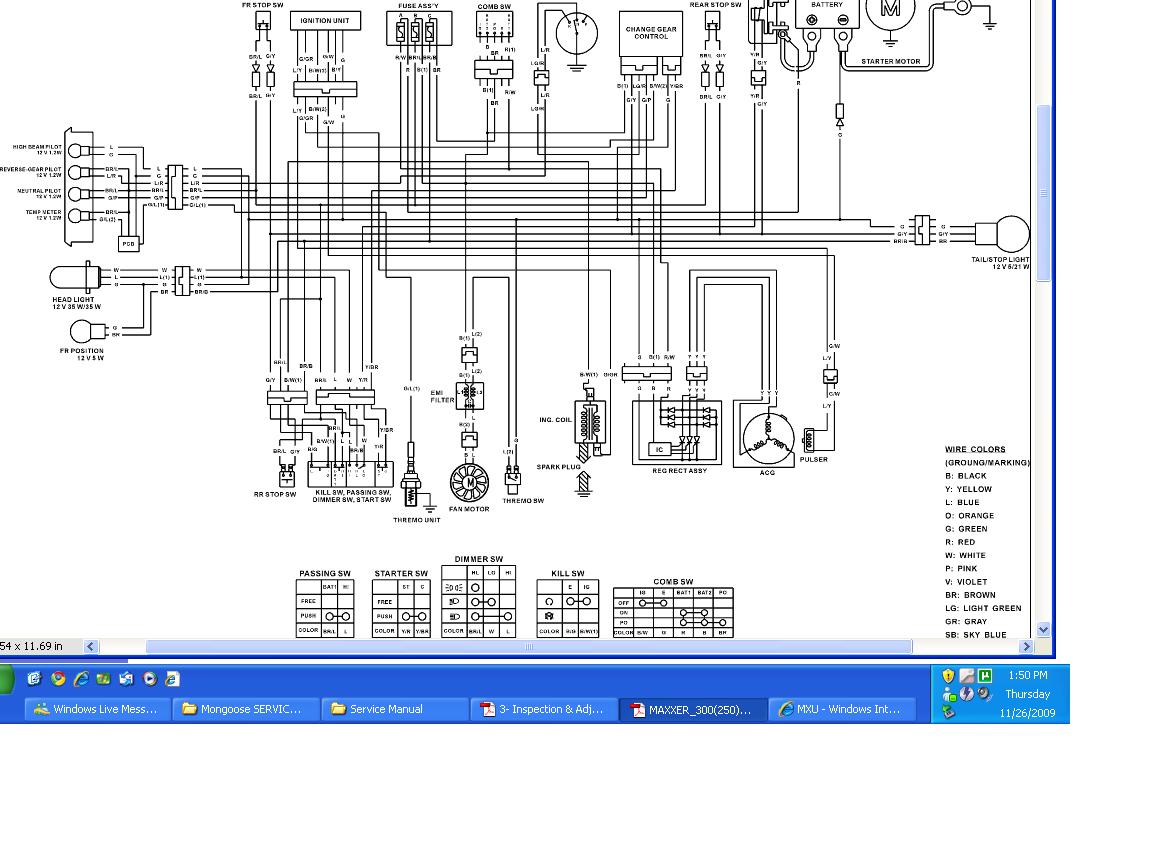Open the DAEMON Tools lightning tray icon
The width and height of the screenshot is (1152, 864).
coord(966,694)
